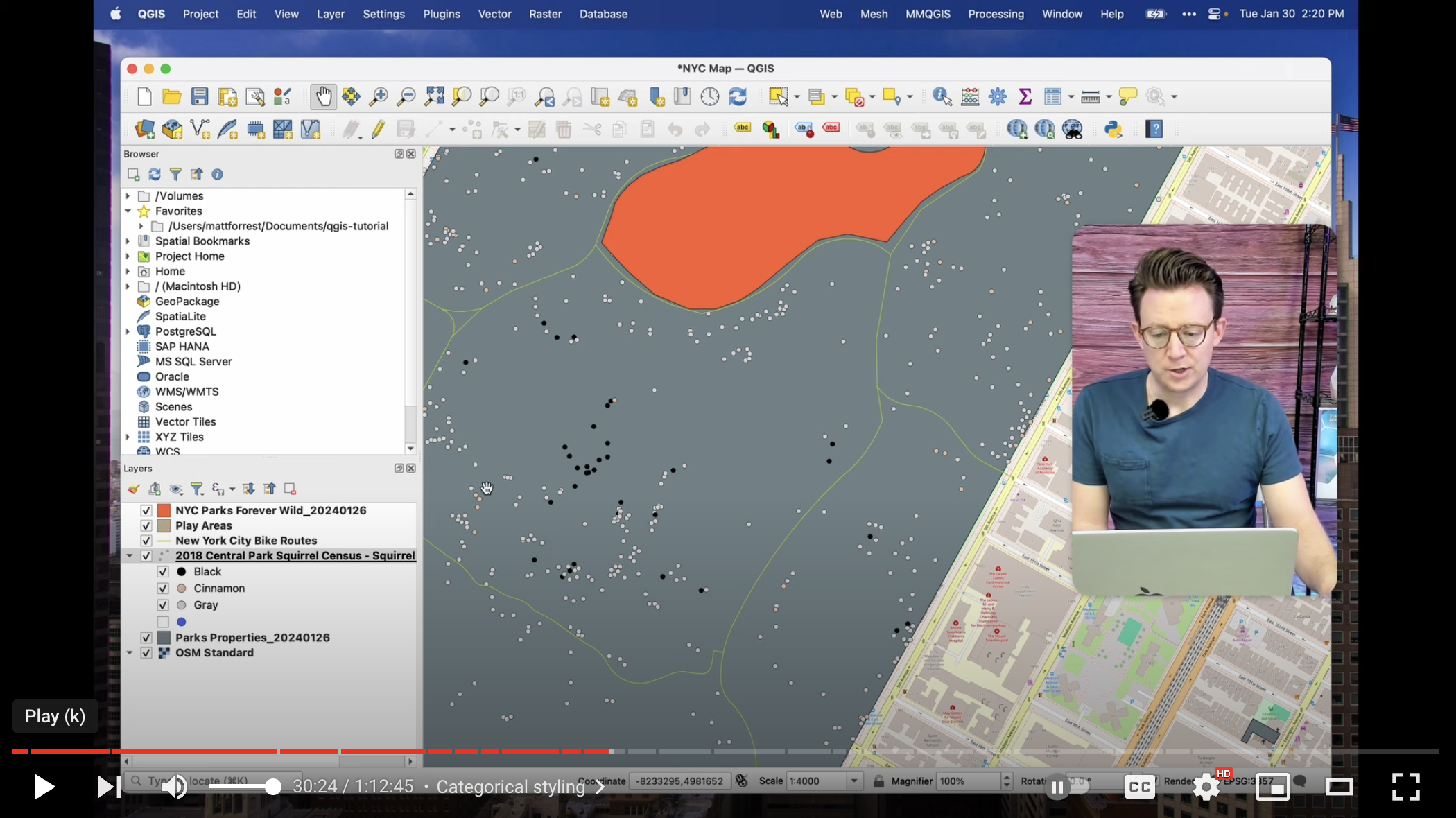Select the Identify Features tool
Image resolution: width=1456 pixels, height=818 pixels.
click(942, 96)
